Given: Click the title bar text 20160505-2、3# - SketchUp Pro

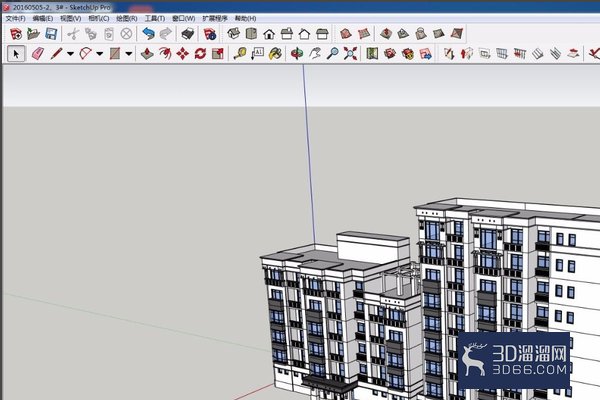Looking at the screenshot, I should coord(62,7).
